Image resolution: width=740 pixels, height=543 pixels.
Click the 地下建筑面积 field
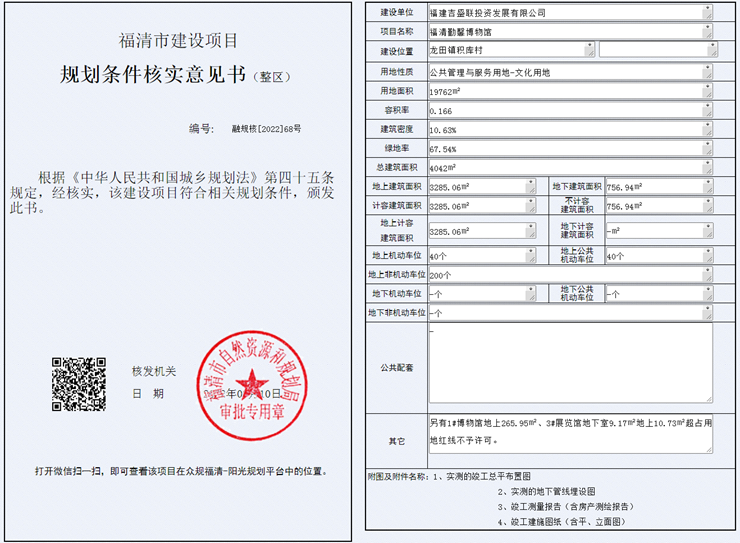pyautogui.click(x=659, y=187)
